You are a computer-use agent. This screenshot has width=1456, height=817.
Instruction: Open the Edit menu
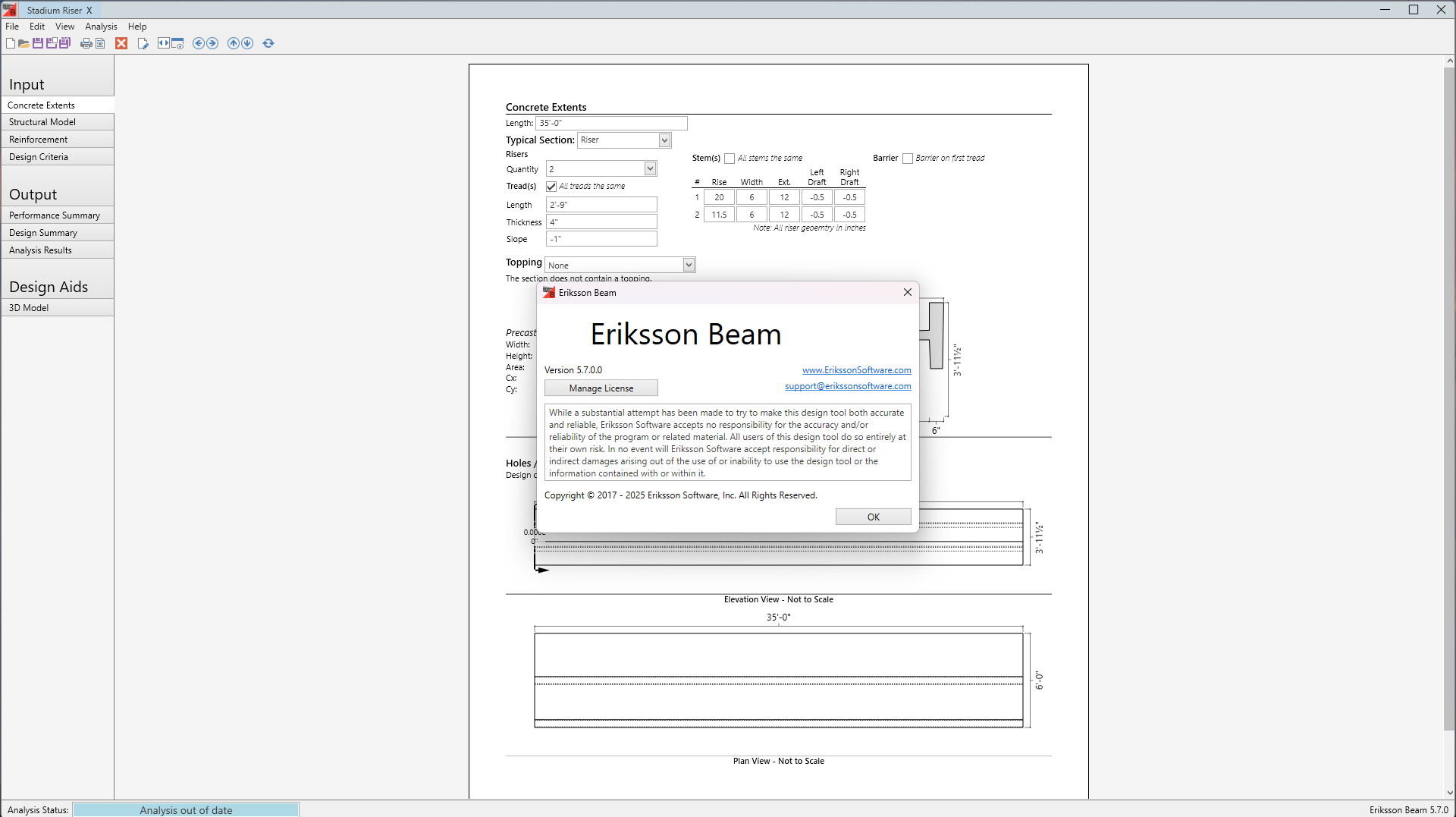(x=37, y=26)
